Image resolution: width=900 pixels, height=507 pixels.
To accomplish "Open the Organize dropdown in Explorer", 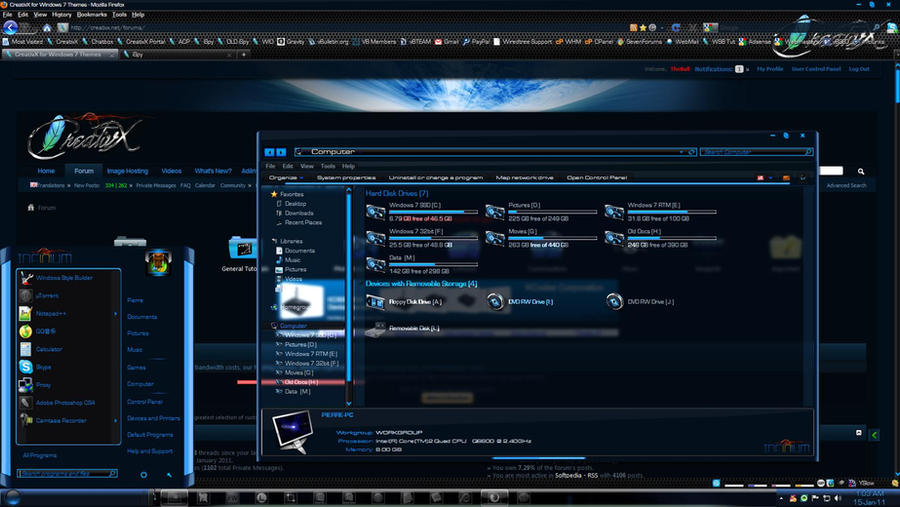I will (285, 178).
